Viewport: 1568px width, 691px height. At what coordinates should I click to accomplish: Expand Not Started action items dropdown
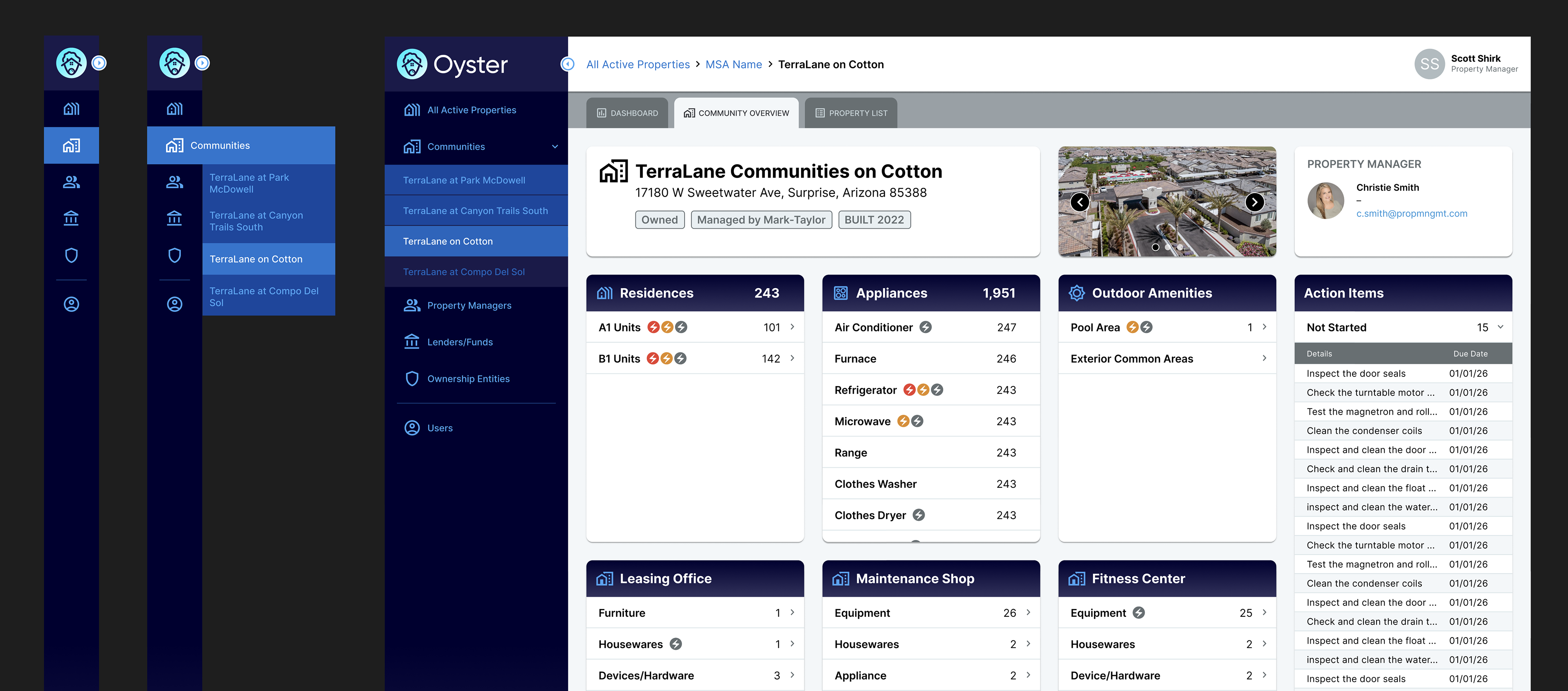coord(1500,327)
